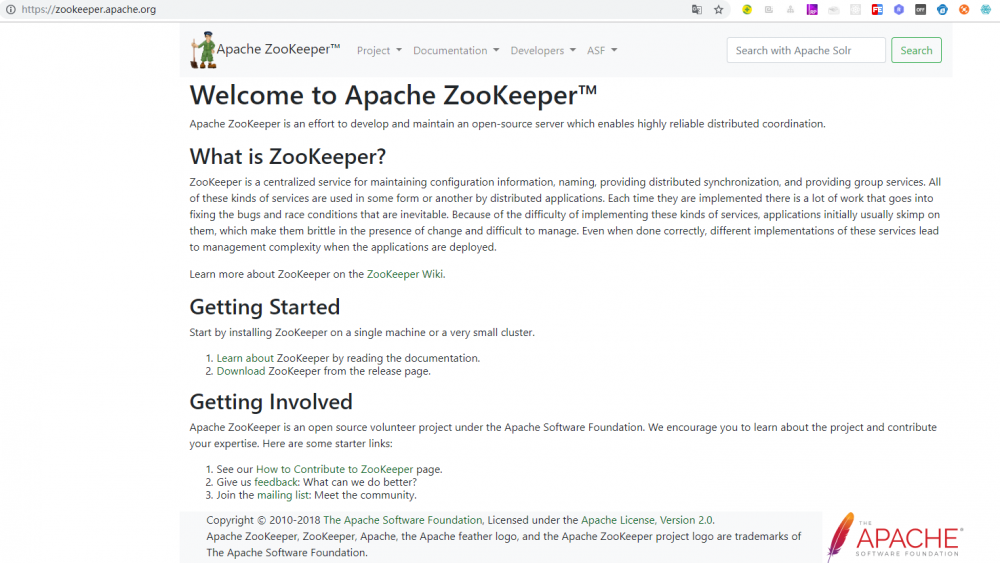1000x563 pixels.
Task: Open the ZooKeeper Wiki link
Action: [x=405, y=274]
